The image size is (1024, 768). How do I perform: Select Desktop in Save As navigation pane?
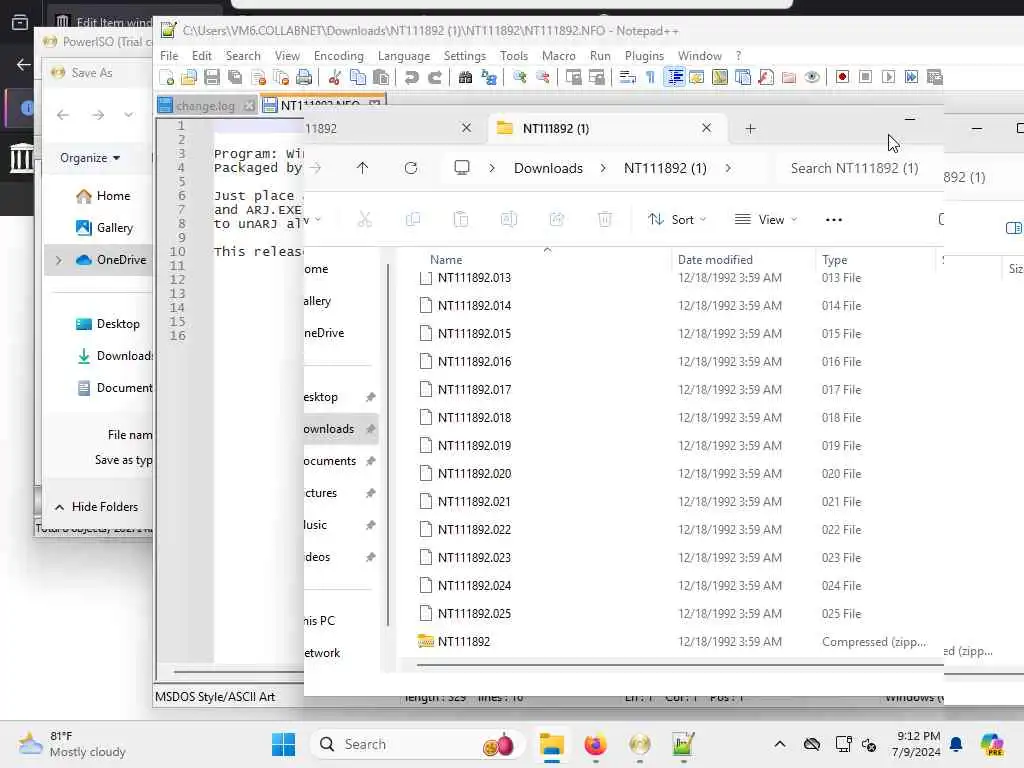(x=108, y=324)
